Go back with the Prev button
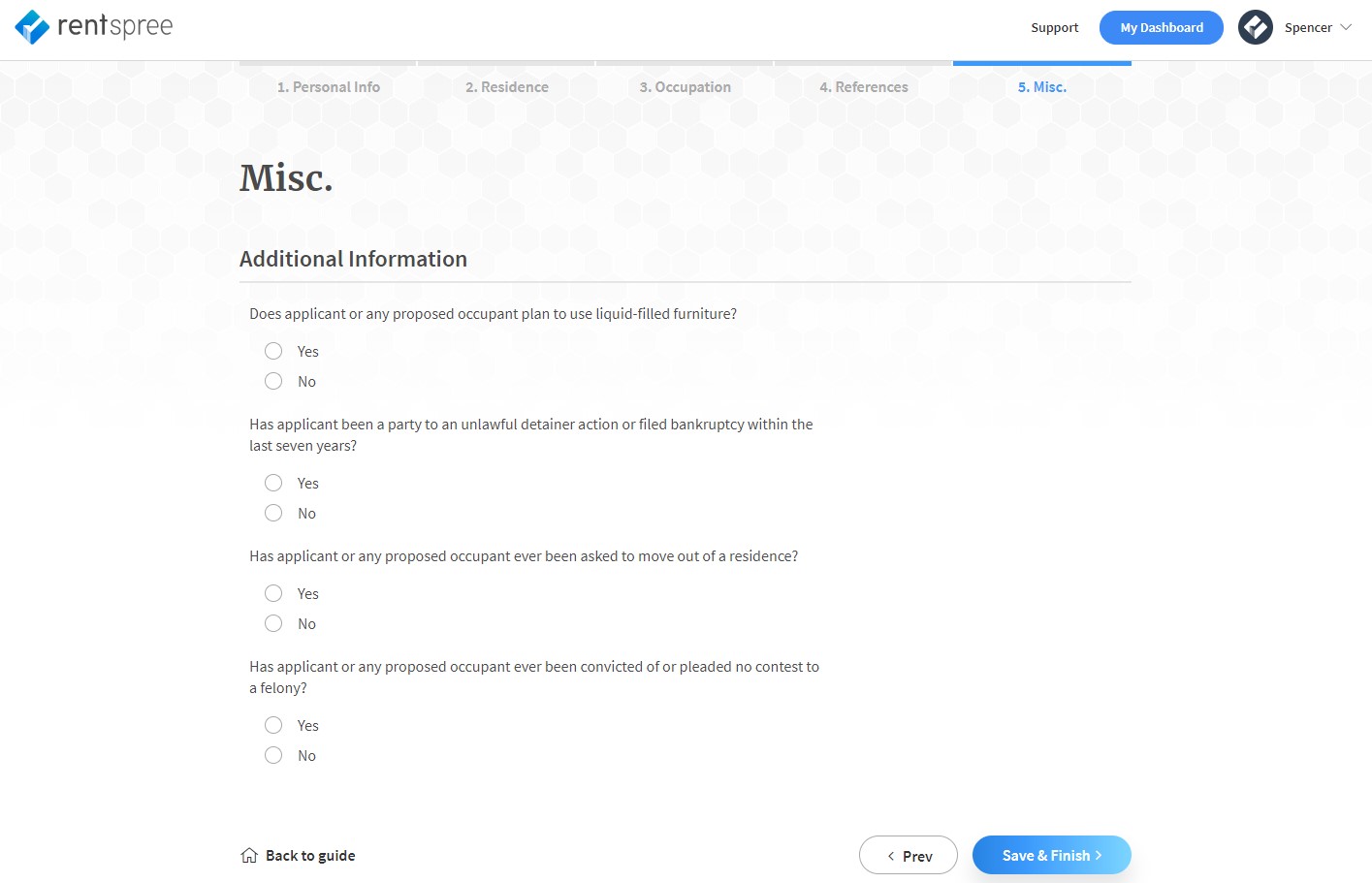 pos(909,855)
